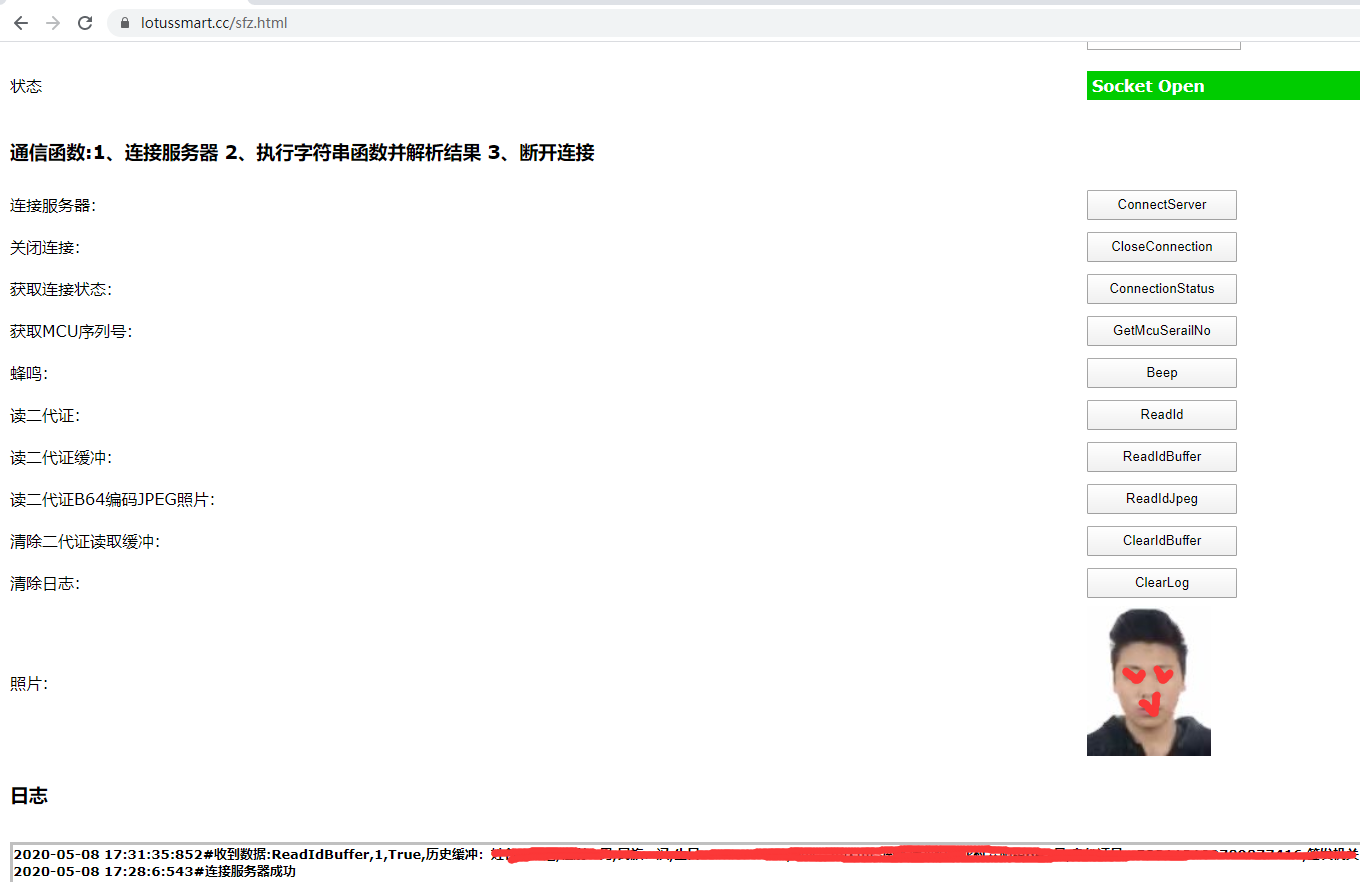Click the browser back arrow
Screen dimensions: 1360x882
click(x=20, y=22)
